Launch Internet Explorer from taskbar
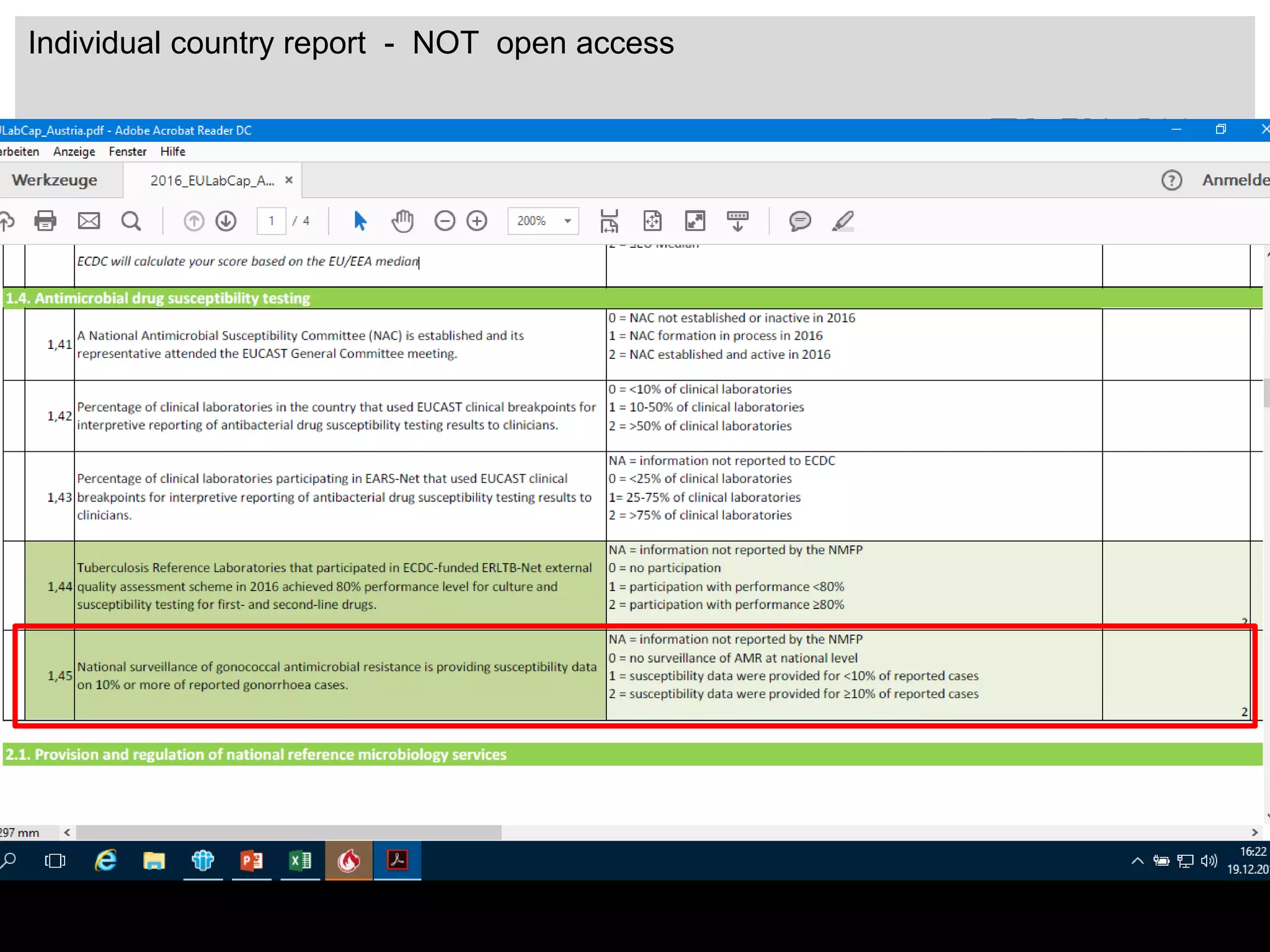1270x952 pixels. click(x=105, y=861)
